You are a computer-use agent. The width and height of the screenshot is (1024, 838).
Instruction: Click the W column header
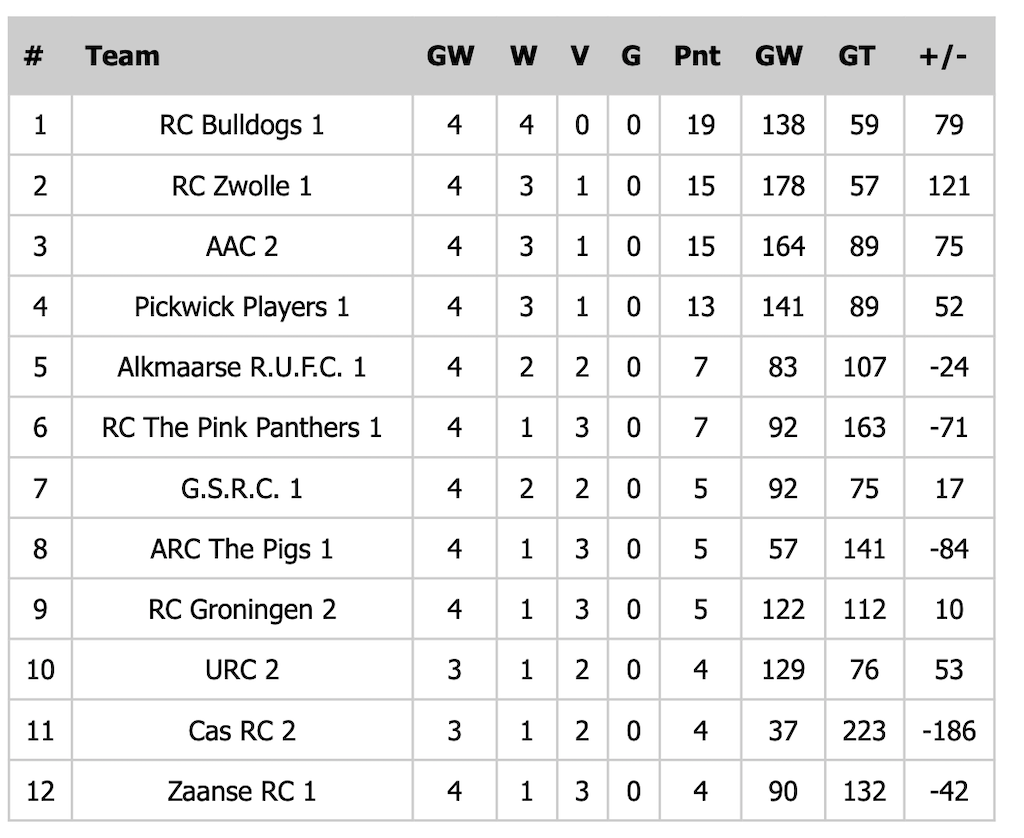click(523, 56)
